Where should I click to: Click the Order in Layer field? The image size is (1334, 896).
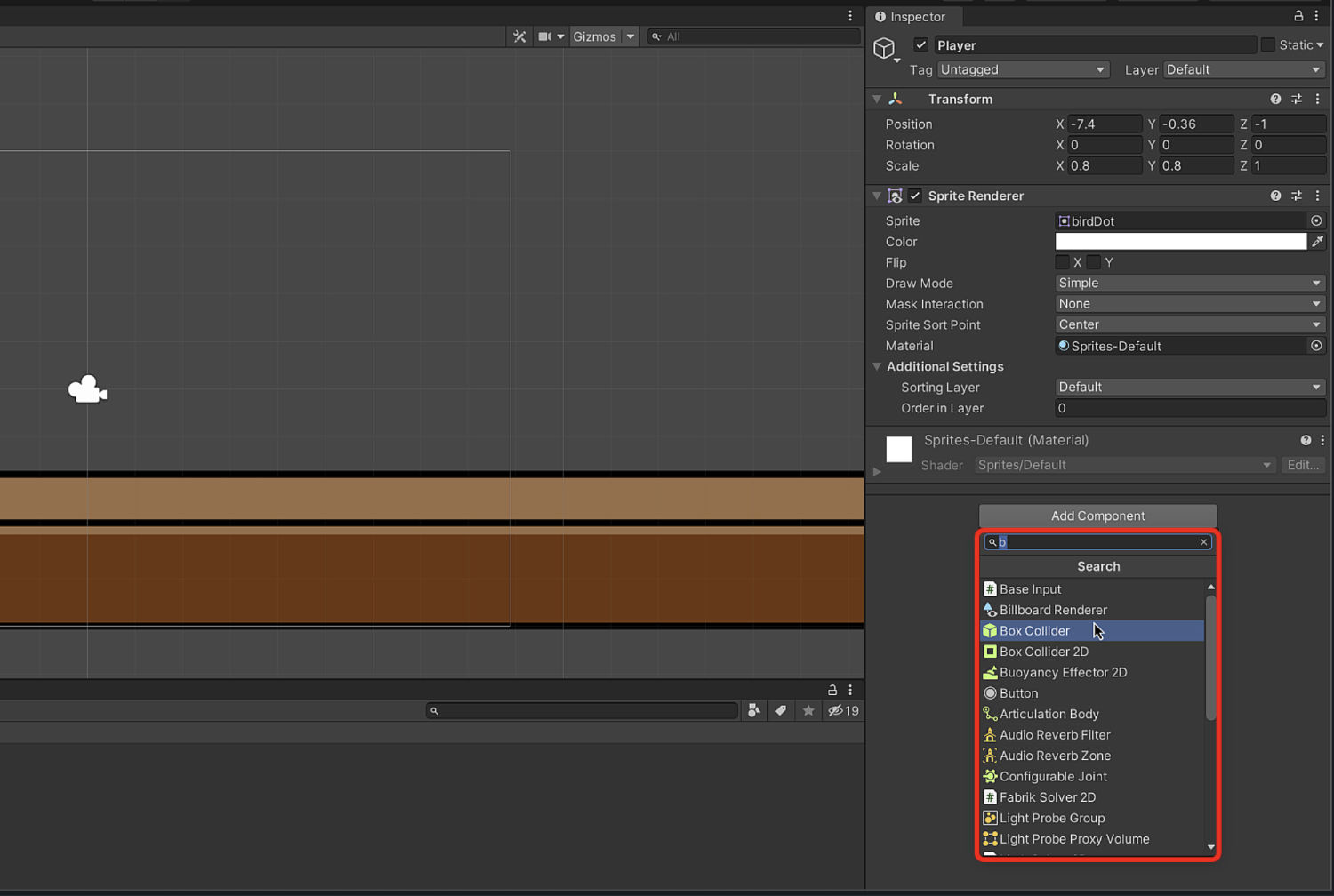1190,409
